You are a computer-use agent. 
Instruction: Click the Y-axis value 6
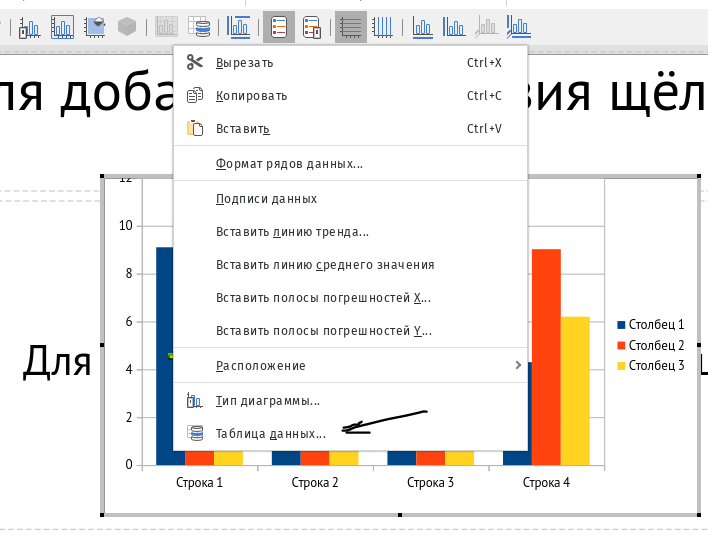(x=129, y=321)
